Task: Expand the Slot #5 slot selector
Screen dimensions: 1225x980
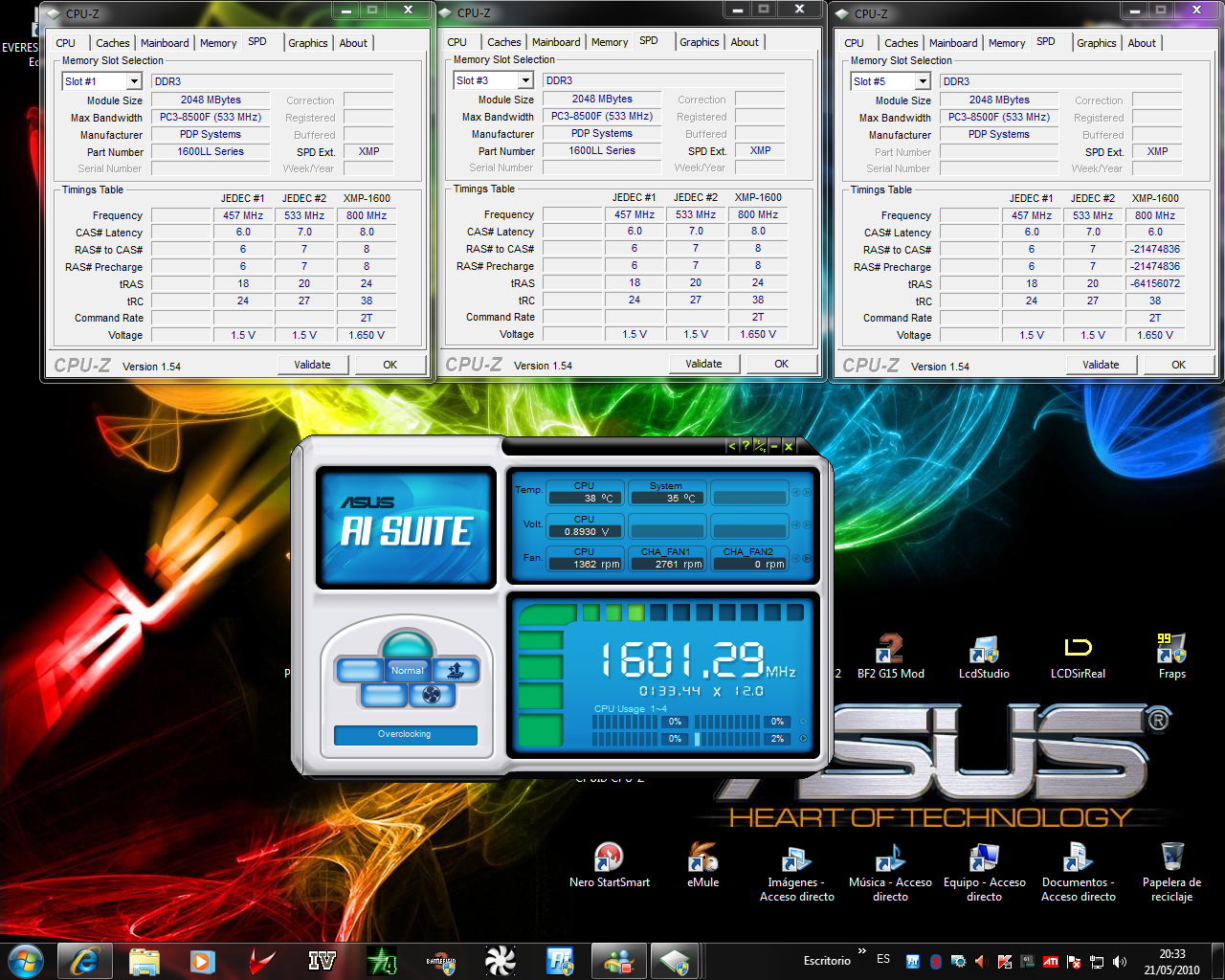Action: [923, 82]
